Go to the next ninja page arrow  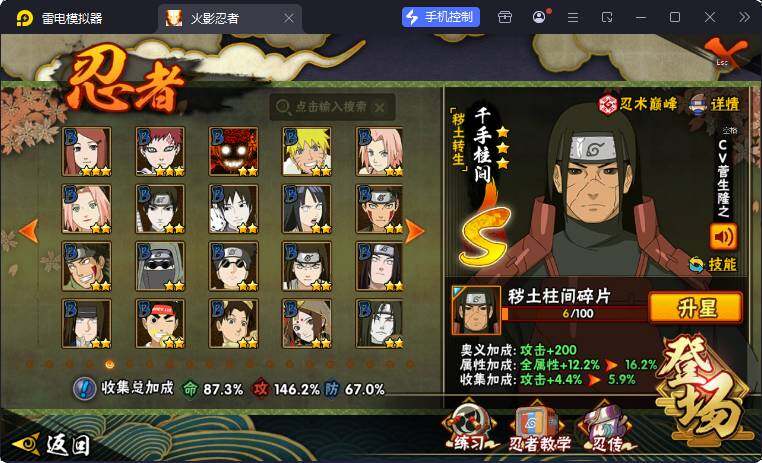coord(414,231)
